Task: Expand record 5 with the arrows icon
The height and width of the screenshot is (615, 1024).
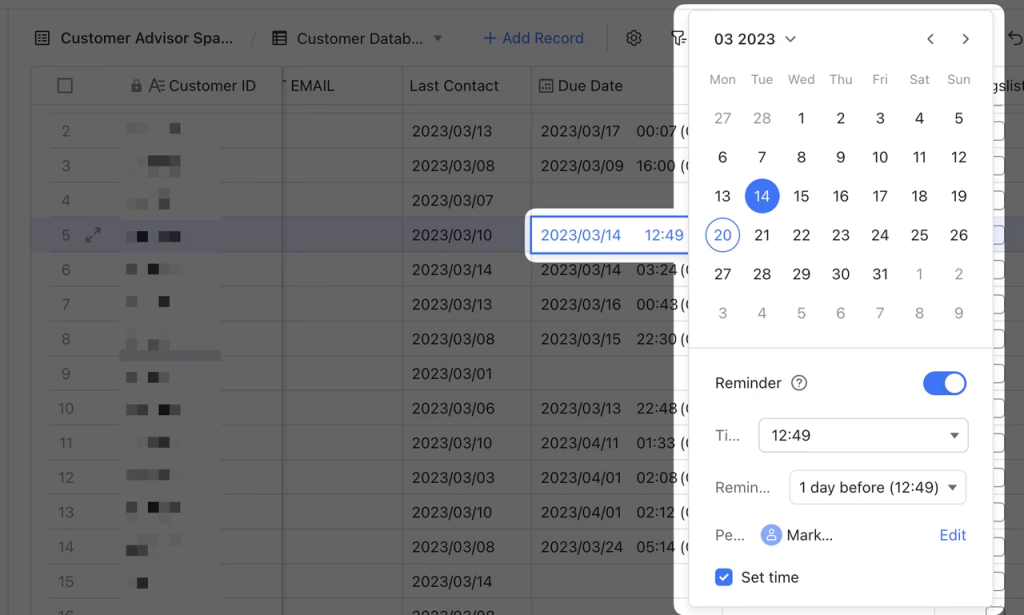Action: point(93,235)
